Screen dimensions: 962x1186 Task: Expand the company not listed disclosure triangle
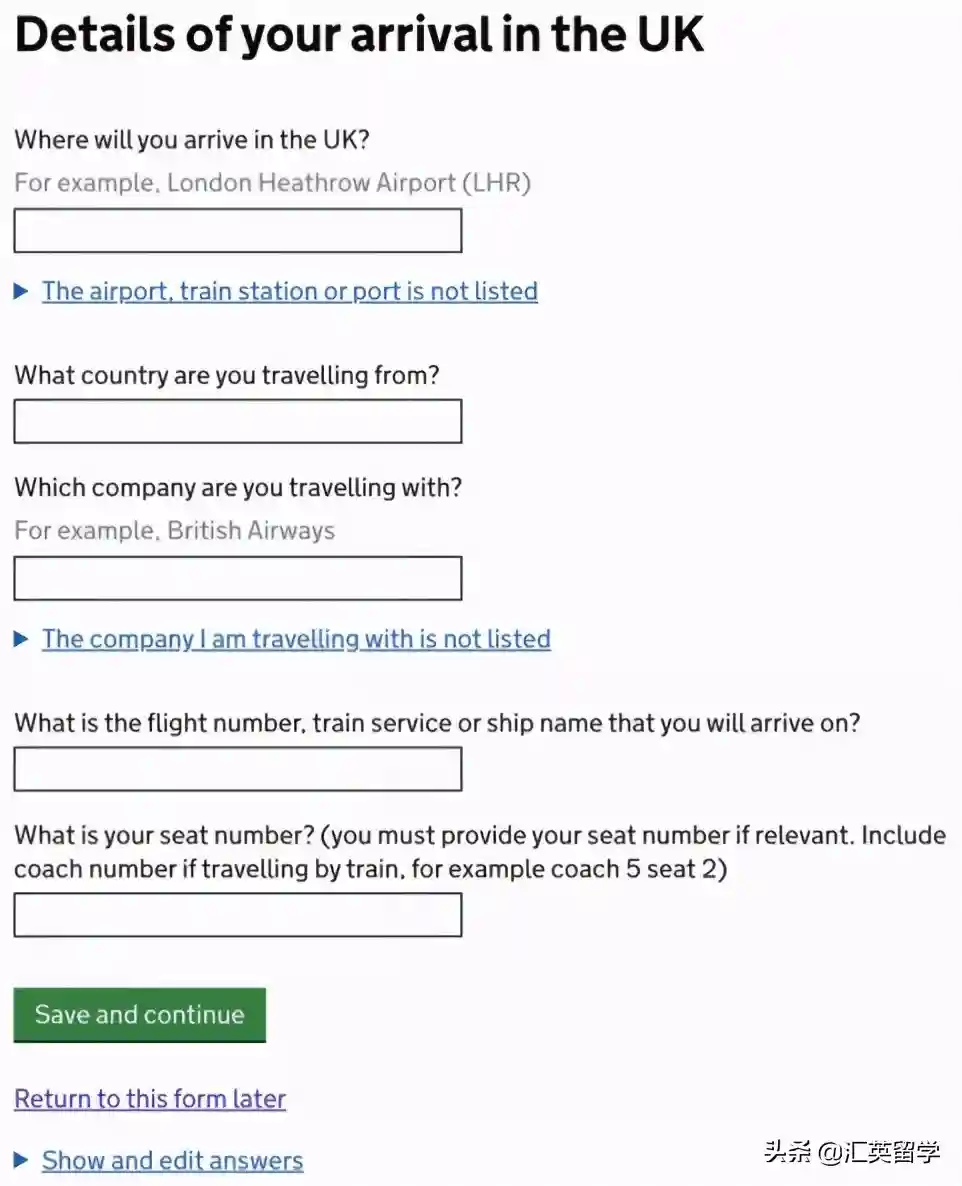(x=21, y=640)
